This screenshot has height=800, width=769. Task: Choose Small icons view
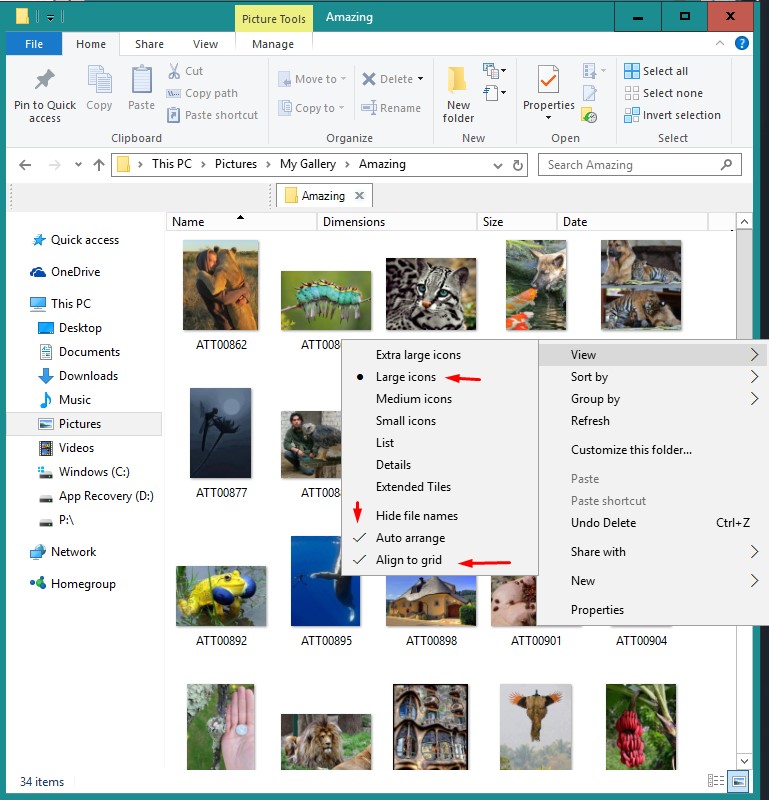pyautogui.click(x=406, y=421)
